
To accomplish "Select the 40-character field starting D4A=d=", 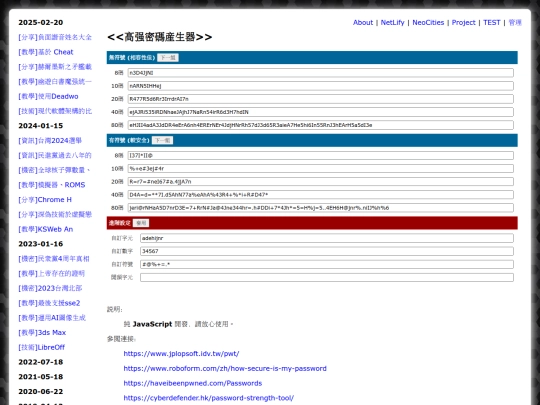I will (x=321, y=195).
